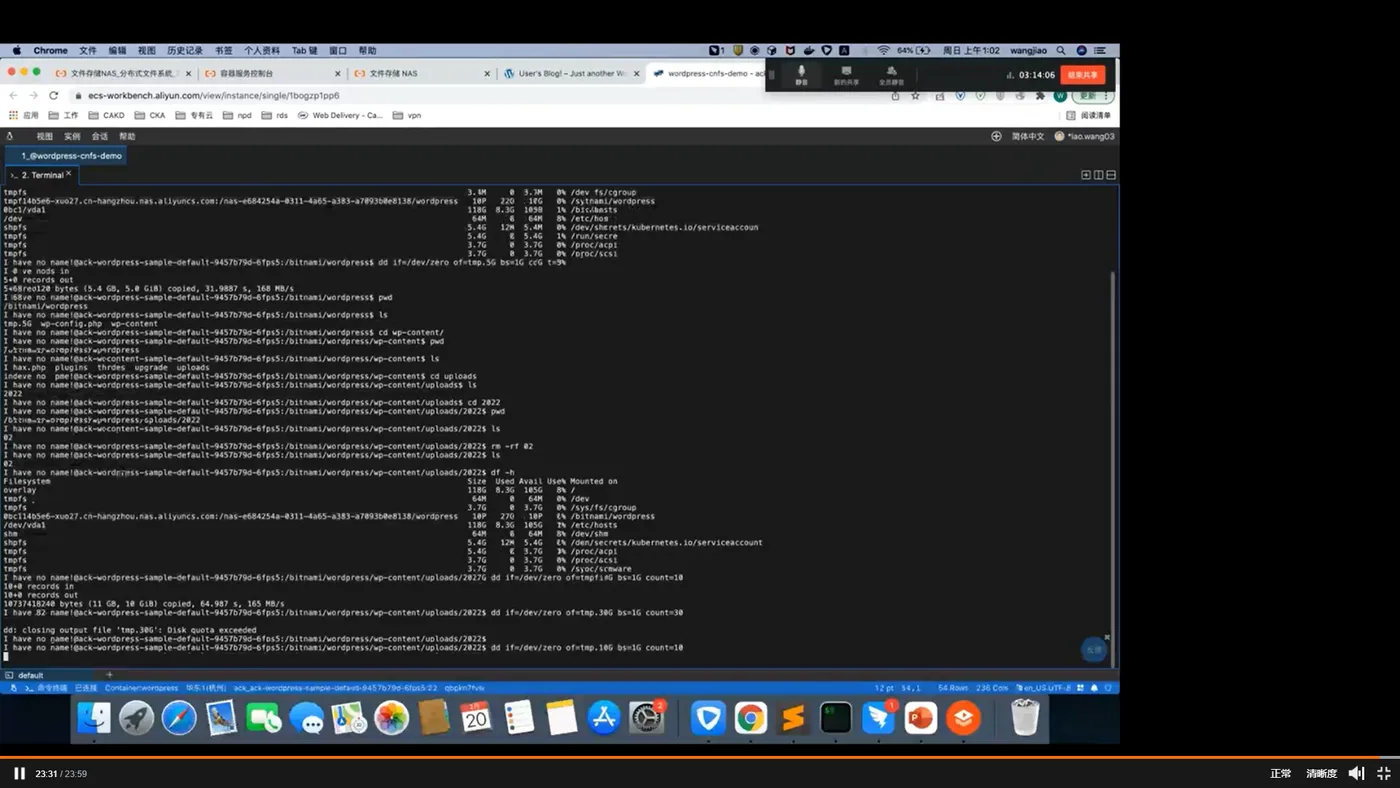This screenshot has height=788, width=1400.
Task: Change the 清晰度 quality setting
Action: click(1321, 774)
